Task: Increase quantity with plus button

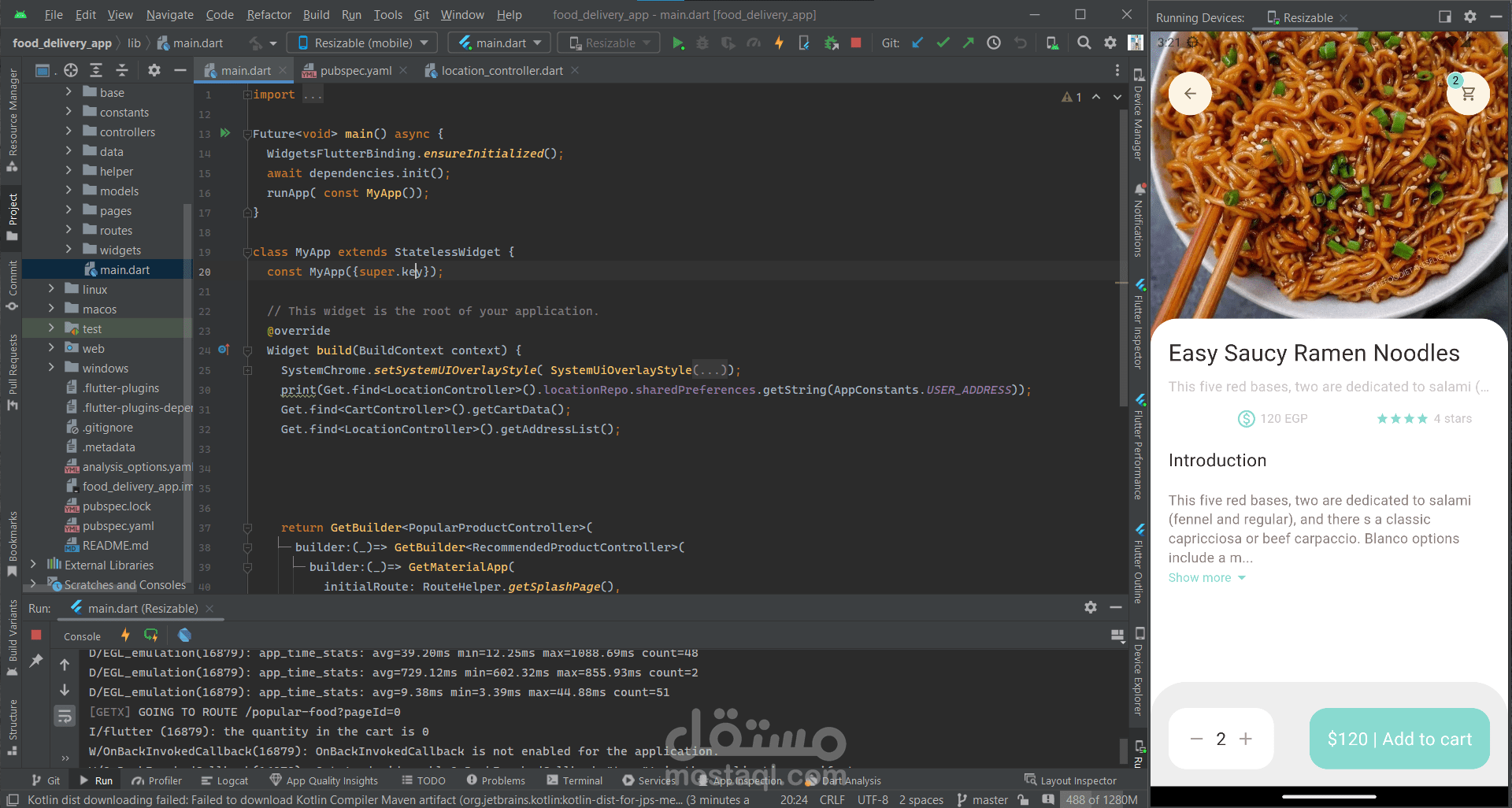Action: click(x=1246, y=739)
